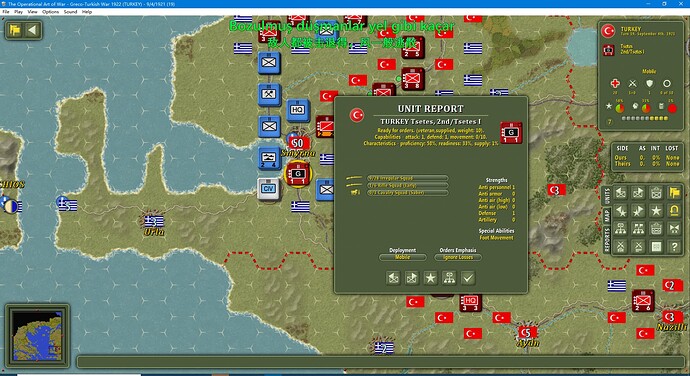Switch to the MAP side tab
Viewport: 690px width, 376px height.
[607, 216]
